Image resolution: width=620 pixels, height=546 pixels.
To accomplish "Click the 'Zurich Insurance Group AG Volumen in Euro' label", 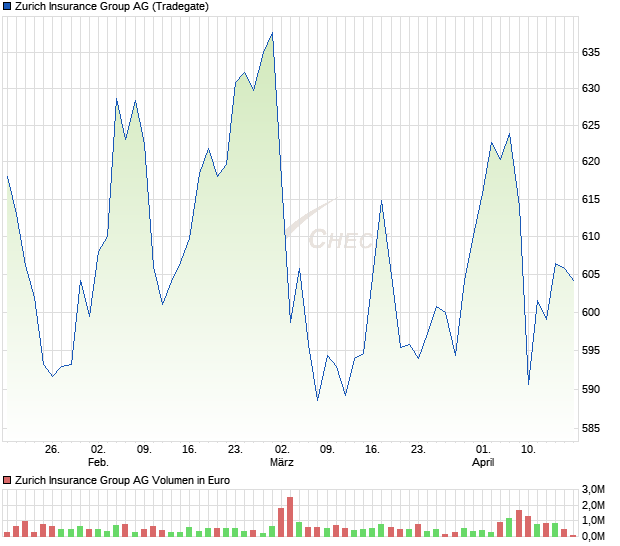I will point(122,480).
